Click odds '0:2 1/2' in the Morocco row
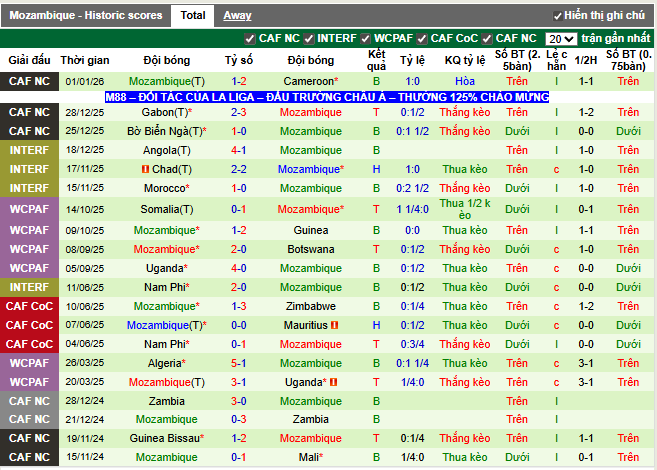657x470 pixels. pos(412,189)
